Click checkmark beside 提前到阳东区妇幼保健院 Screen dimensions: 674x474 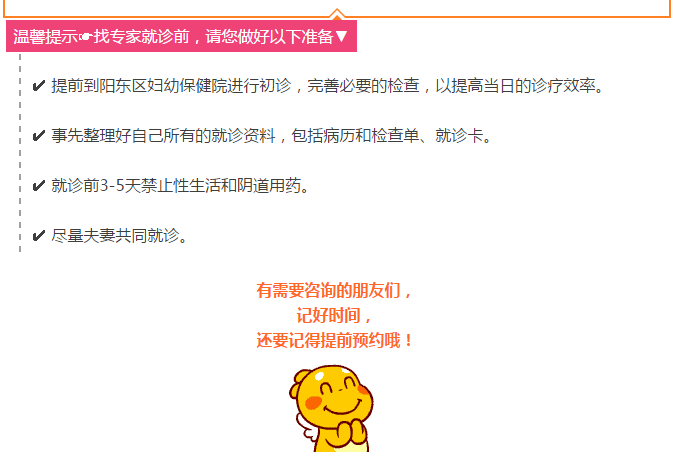(39, 86)
